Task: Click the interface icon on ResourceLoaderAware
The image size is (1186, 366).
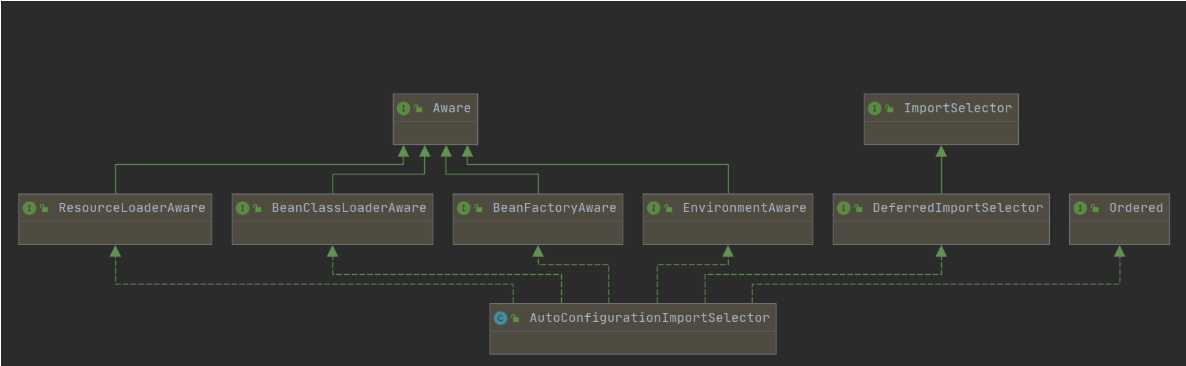Action: [x=29, y=208]
